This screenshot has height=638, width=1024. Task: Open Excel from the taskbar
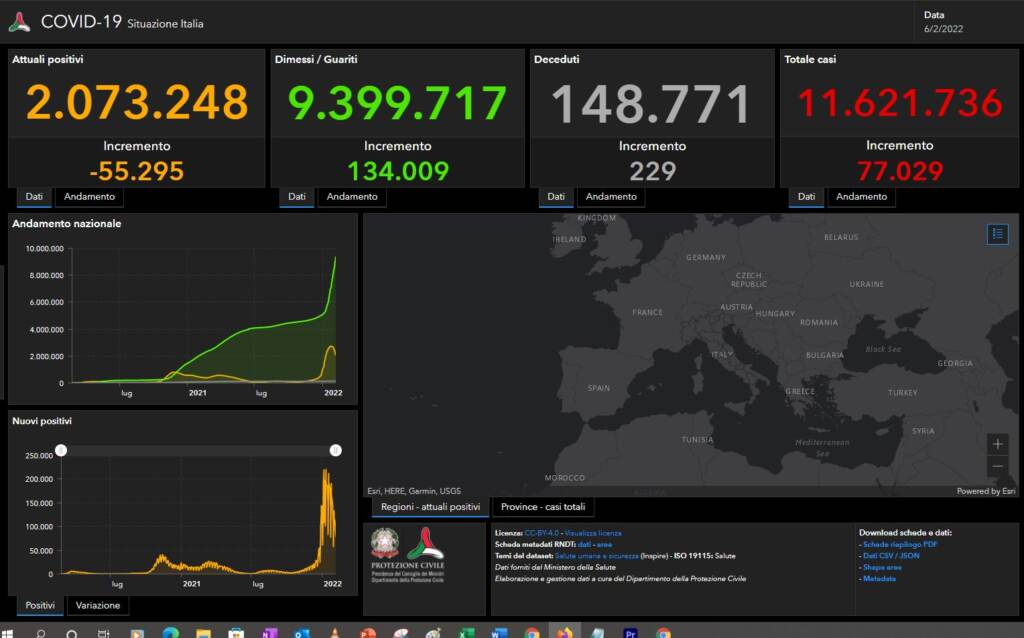coord(466,633)
